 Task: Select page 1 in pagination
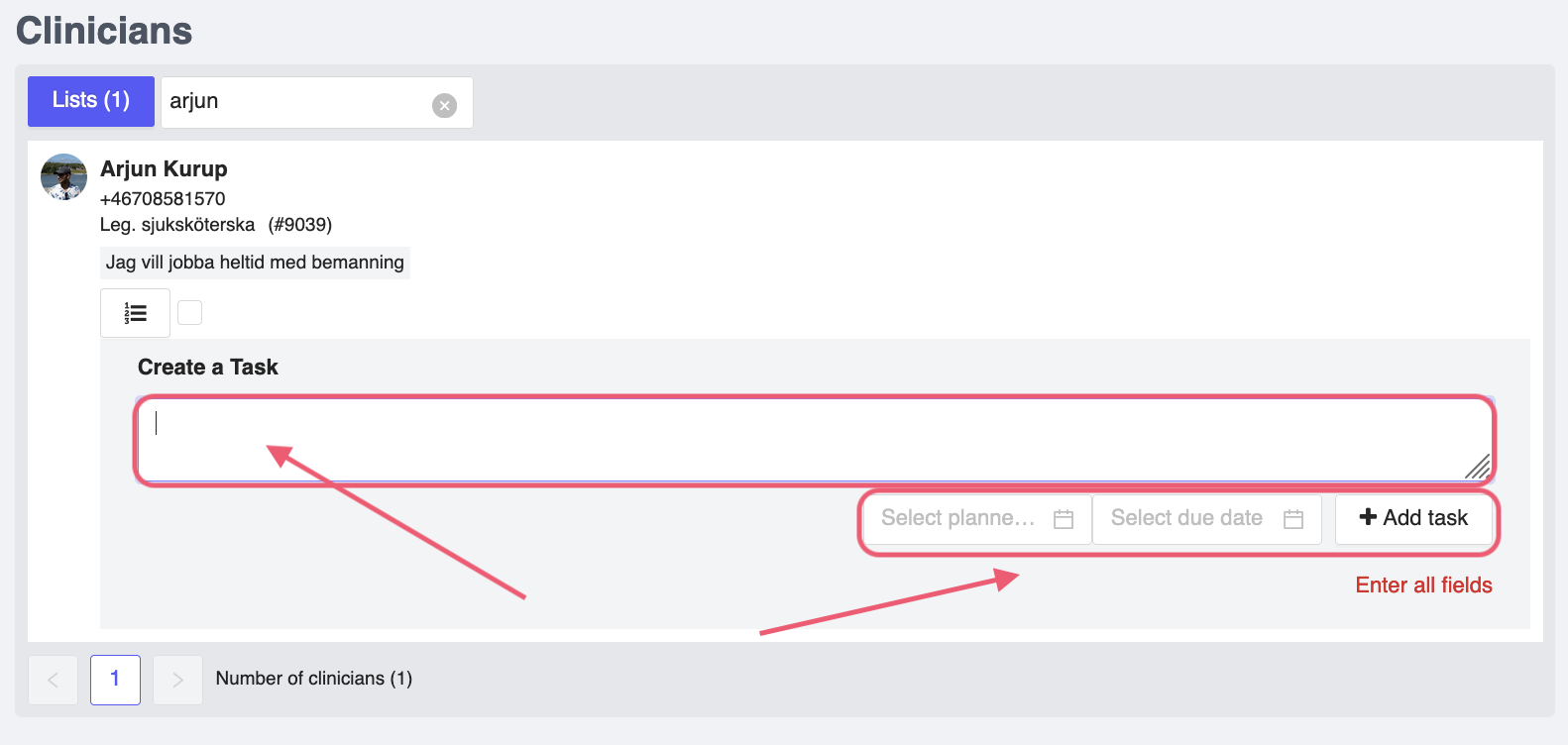115,680
